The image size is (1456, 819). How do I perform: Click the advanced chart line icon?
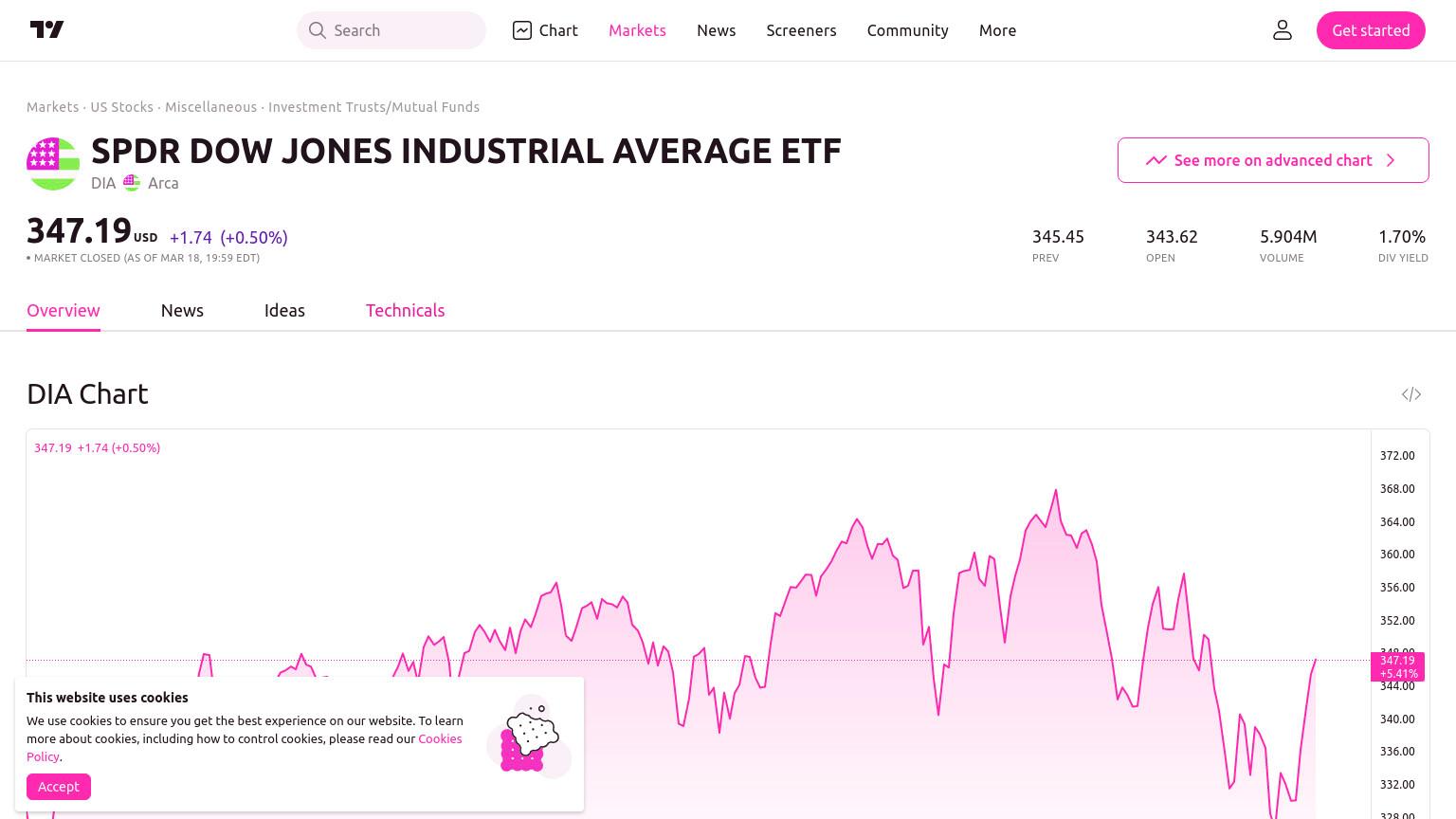[1156, 160]
